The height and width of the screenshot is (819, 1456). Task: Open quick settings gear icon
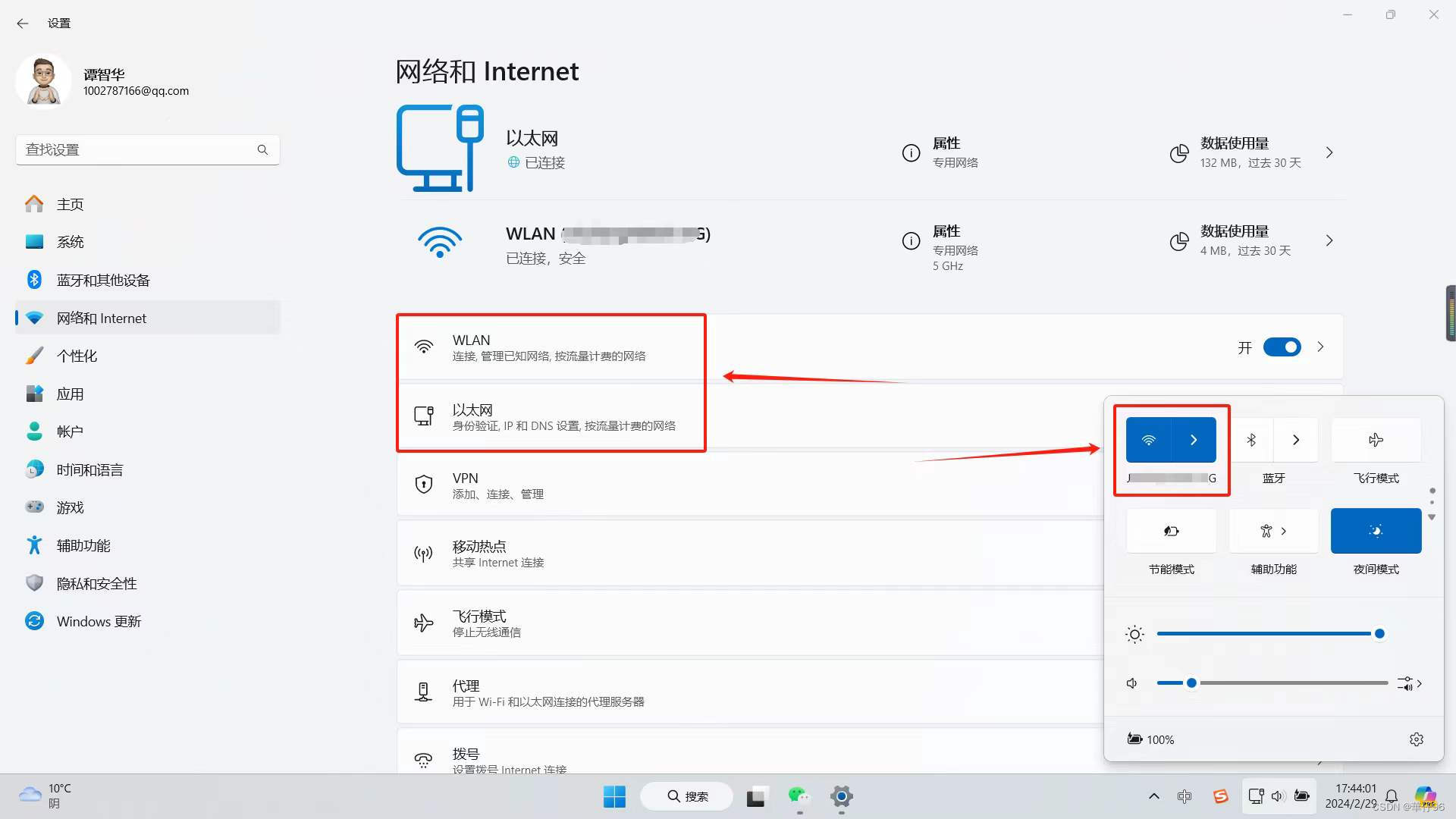click(x=1416, y=739)
